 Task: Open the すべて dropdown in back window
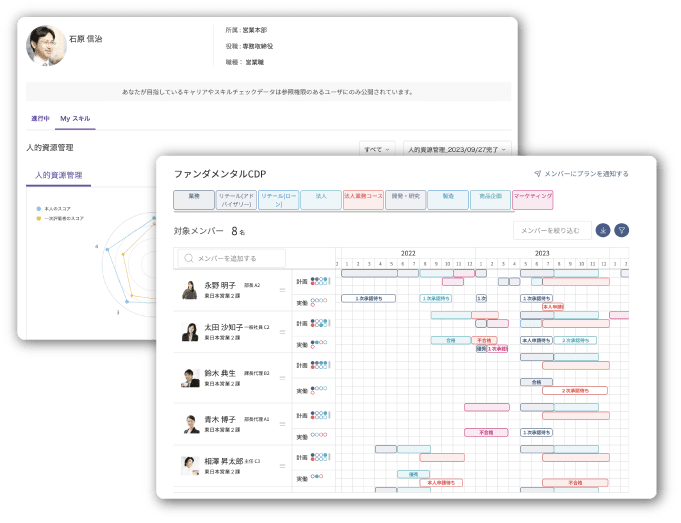point(377,149)
